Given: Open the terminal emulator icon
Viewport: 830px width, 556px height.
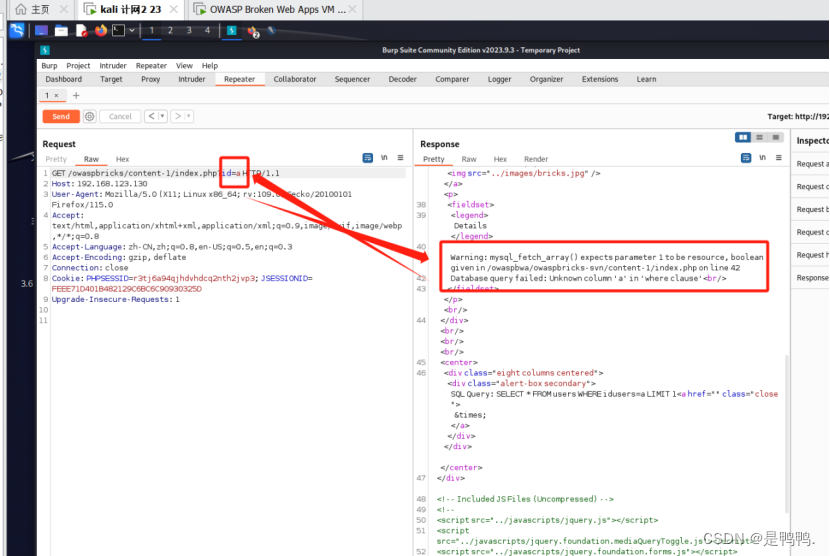Looking at the screenshot, I should point(119,30).
